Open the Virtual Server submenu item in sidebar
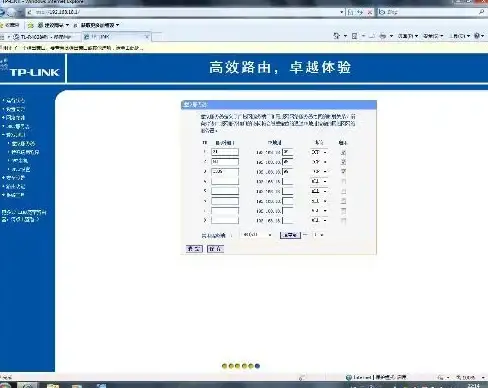 pos(23,144)
